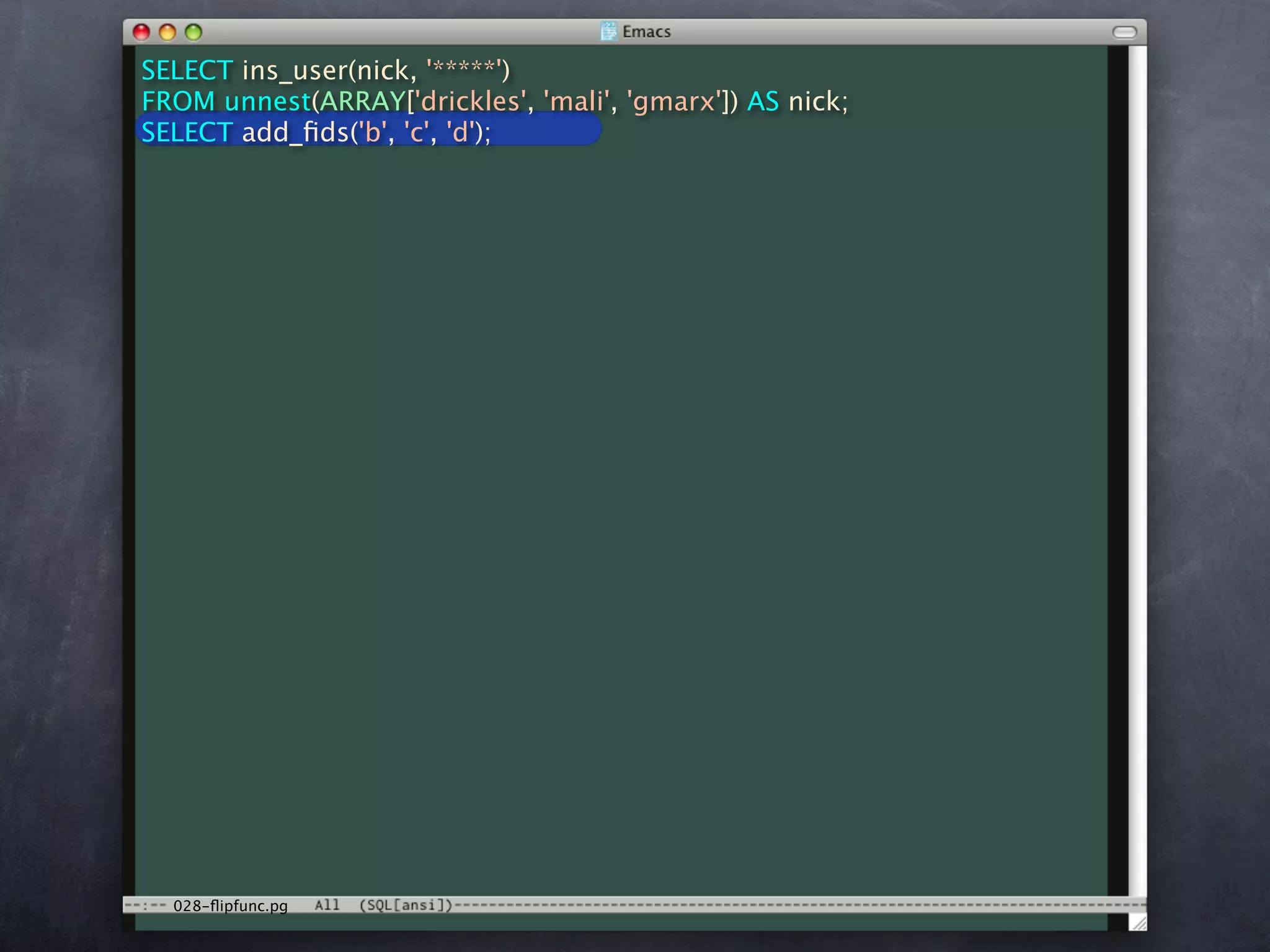Zoom the Emacs window with green button
Viewport: 1270px width, 952px height.
pos(193,32)
